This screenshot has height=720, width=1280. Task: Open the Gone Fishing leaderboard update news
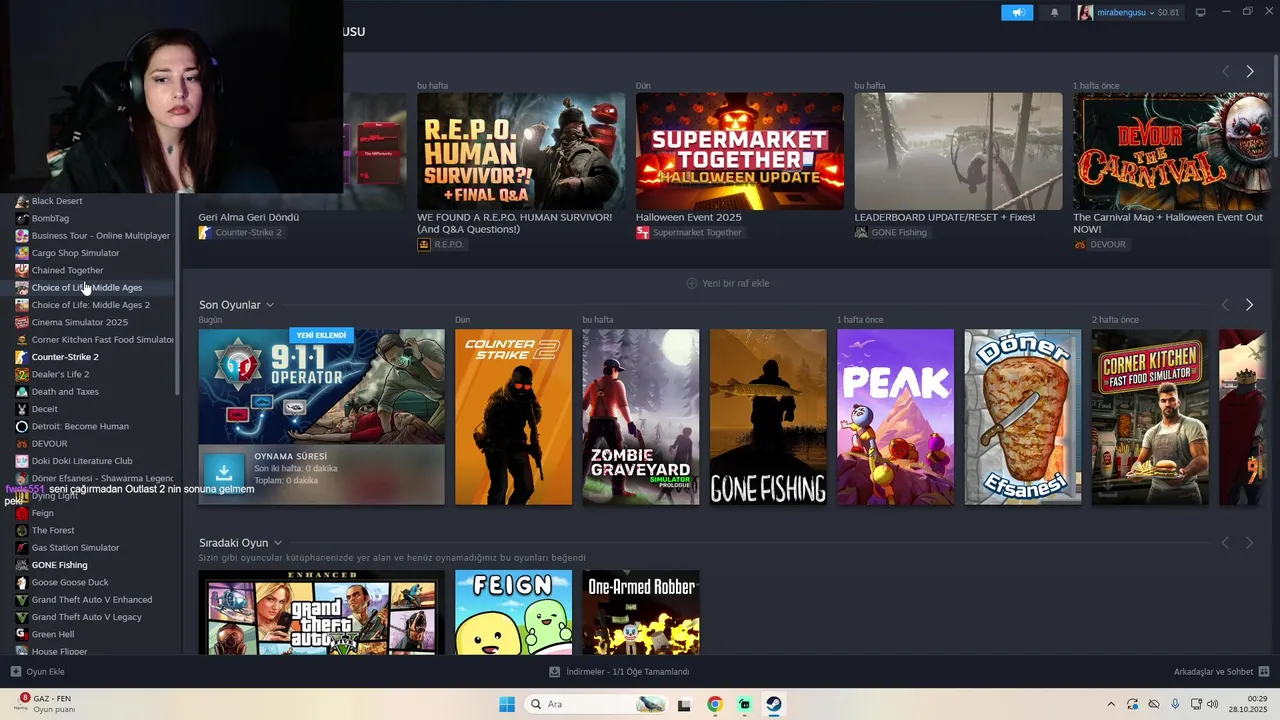click(x=958, y=151)
